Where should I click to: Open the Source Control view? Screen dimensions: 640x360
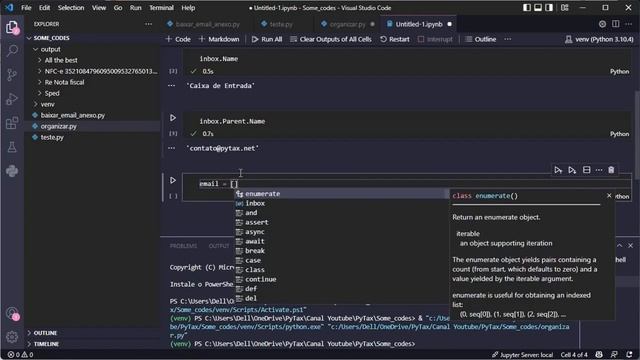point(12,75)
